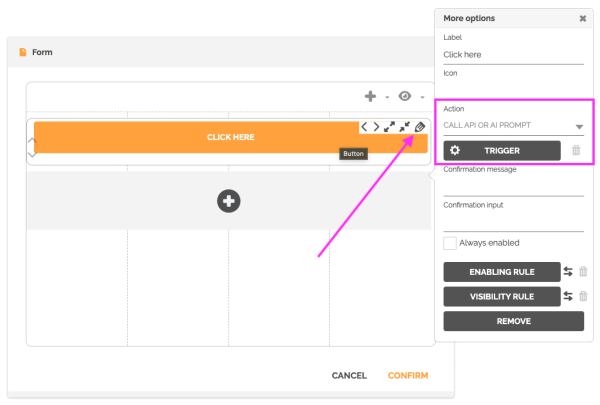This screenshot has height=405, width=600.
Task: Open the dropdown arrow beside plus icon
Action: 387,97
